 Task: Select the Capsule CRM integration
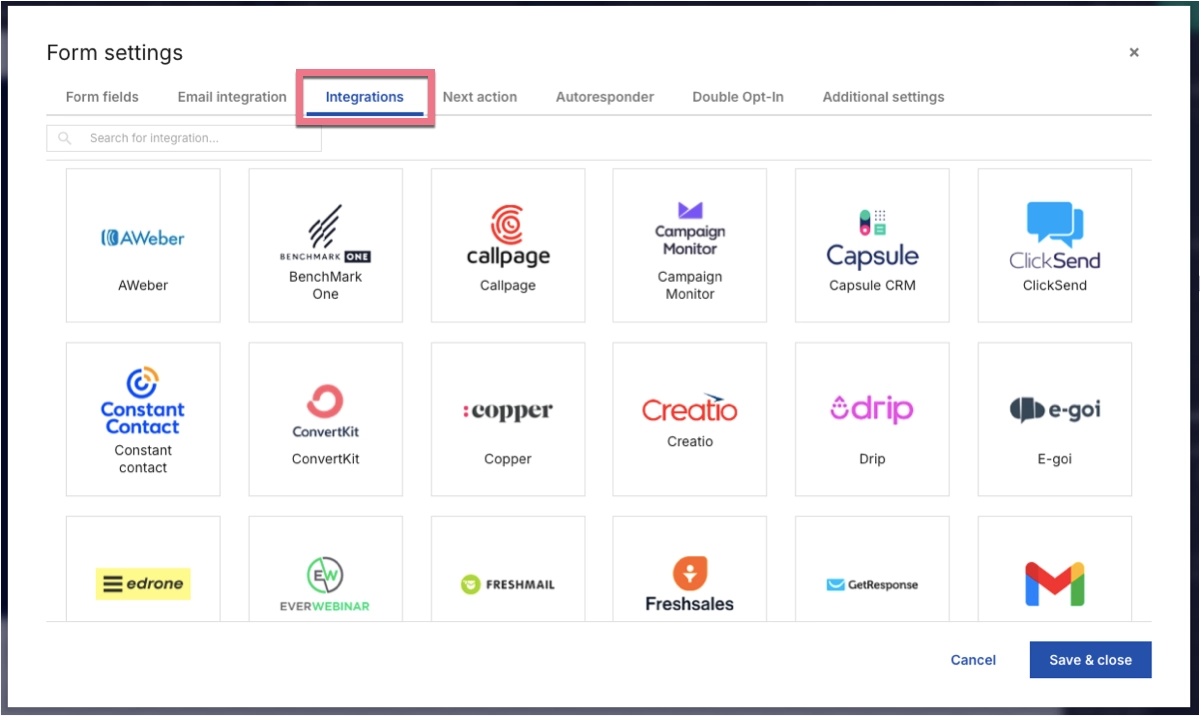pyautogui.click(x=871, y=245)
